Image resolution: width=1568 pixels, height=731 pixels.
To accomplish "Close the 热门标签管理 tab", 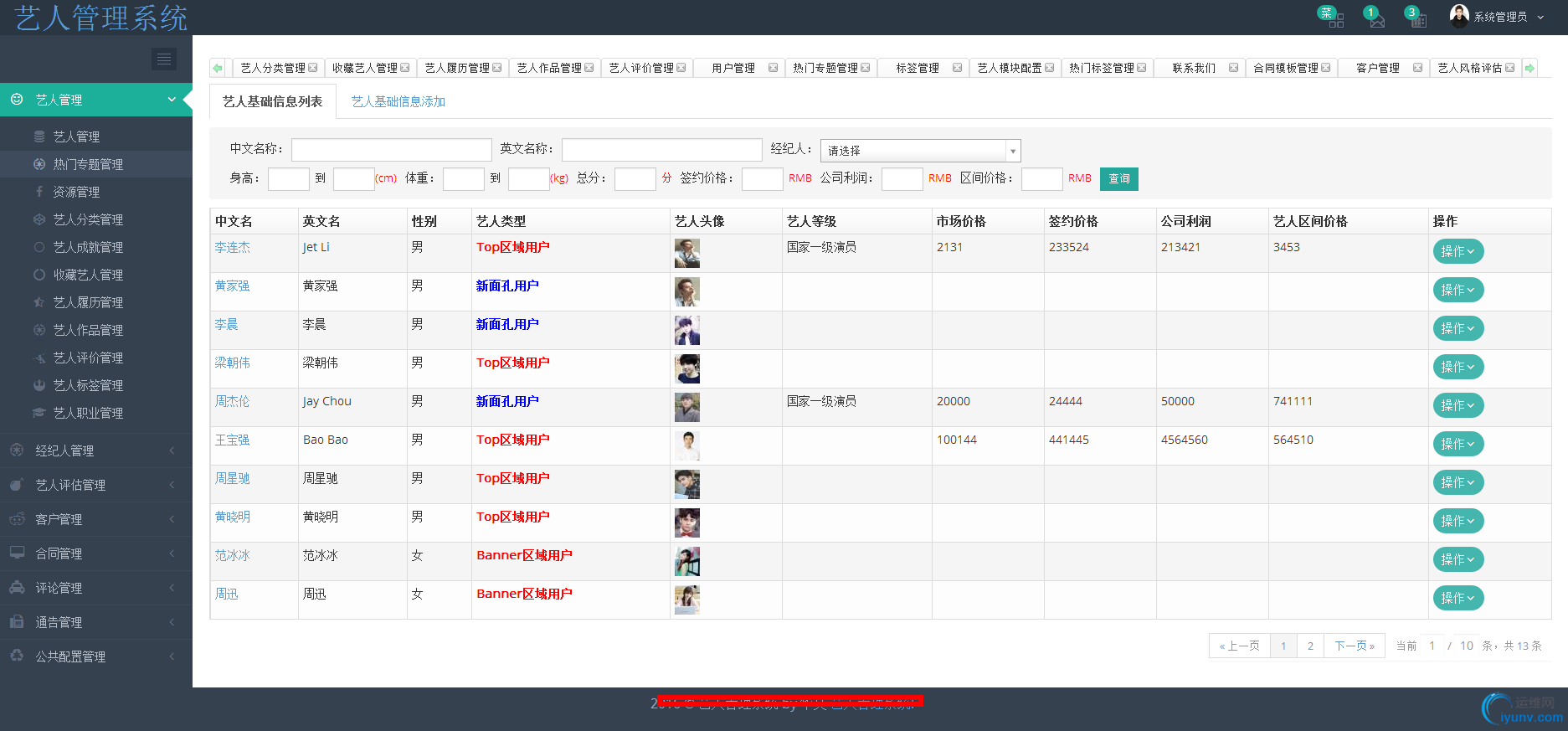I will pos(1141,68).
